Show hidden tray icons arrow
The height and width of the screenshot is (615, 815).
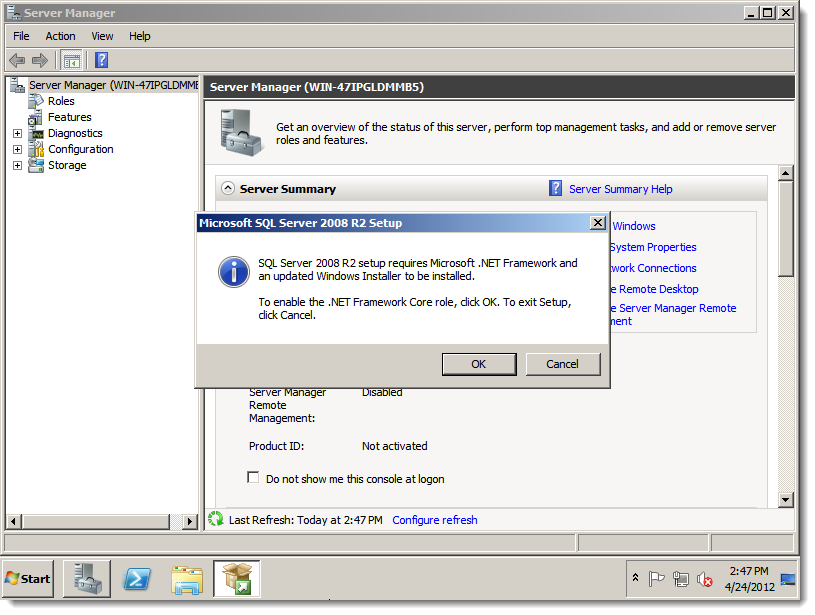tap(635, 578)
